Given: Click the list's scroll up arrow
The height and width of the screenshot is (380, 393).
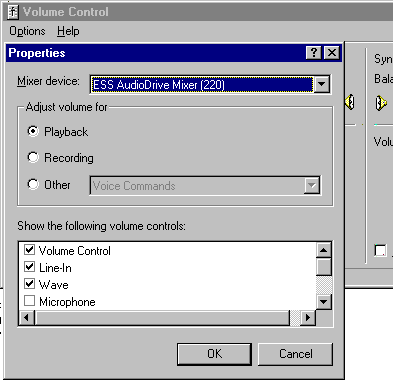Looking at the screenshot, I should pos(324,250).
